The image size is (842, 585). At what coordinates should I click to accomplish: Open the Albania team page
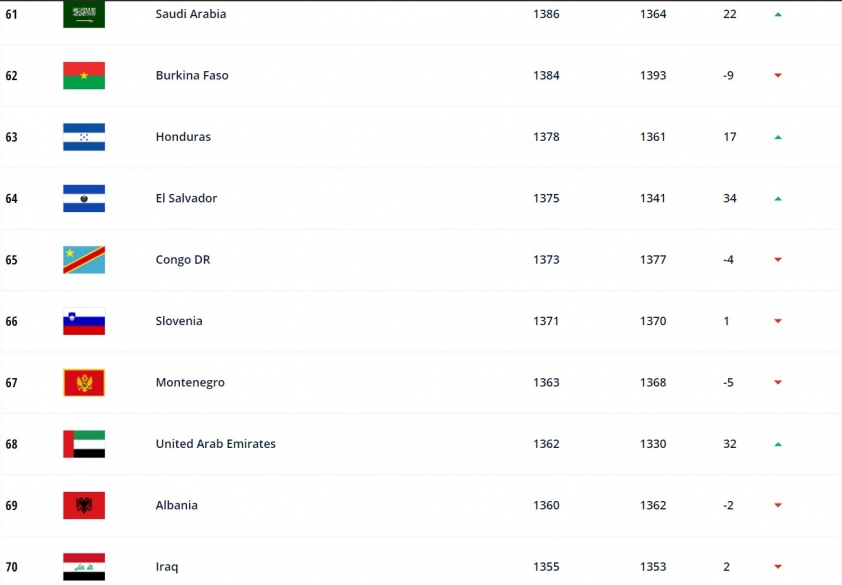coord(176,505)
